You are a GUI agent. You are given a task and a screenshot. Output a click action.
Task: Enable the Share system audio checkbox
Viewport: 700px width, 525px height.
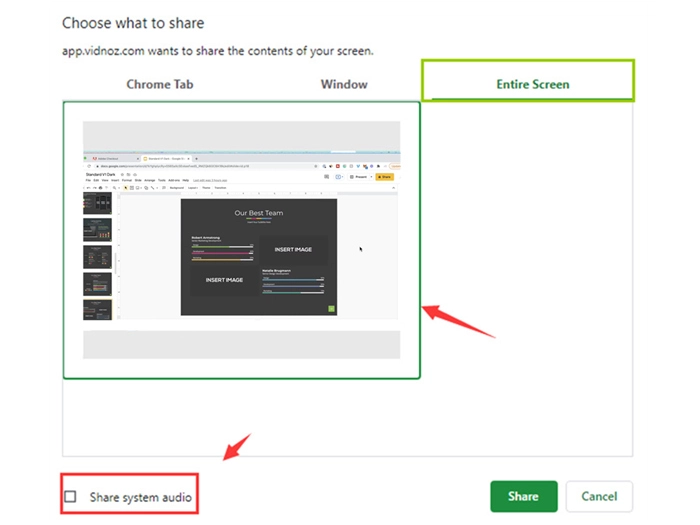tap(70, 497)
